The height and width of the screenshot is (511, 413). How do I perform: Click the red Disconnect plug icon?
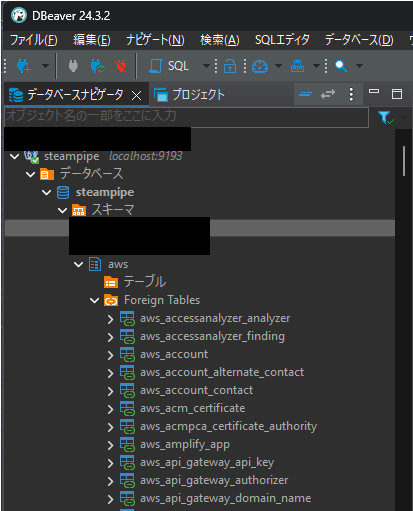[x=121, y=66]
